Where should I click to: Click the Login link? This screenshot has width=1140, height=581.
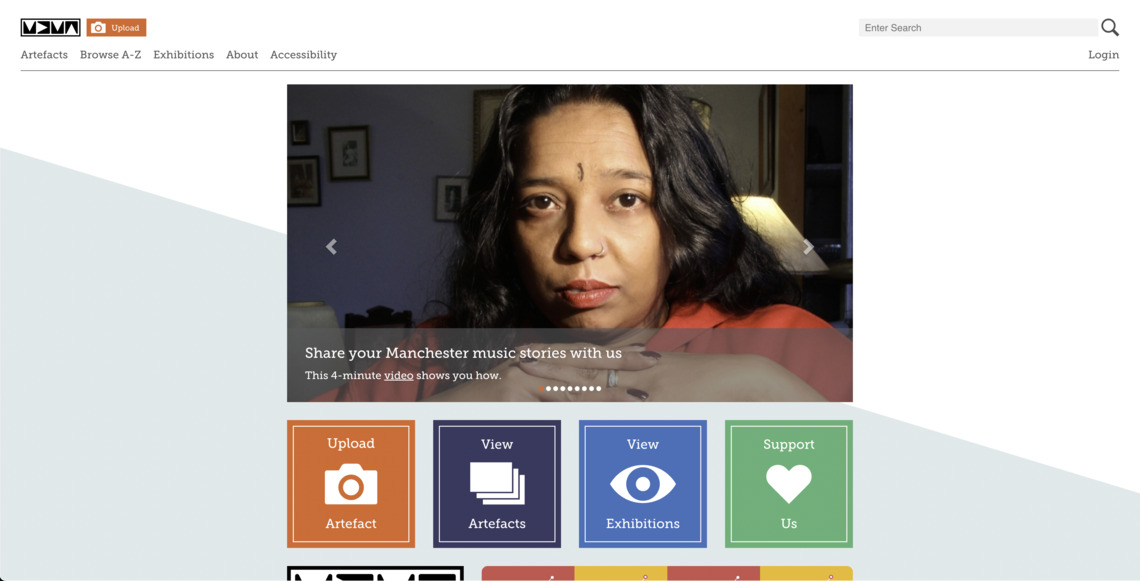pyautogui.click(x=1104, y=55)
